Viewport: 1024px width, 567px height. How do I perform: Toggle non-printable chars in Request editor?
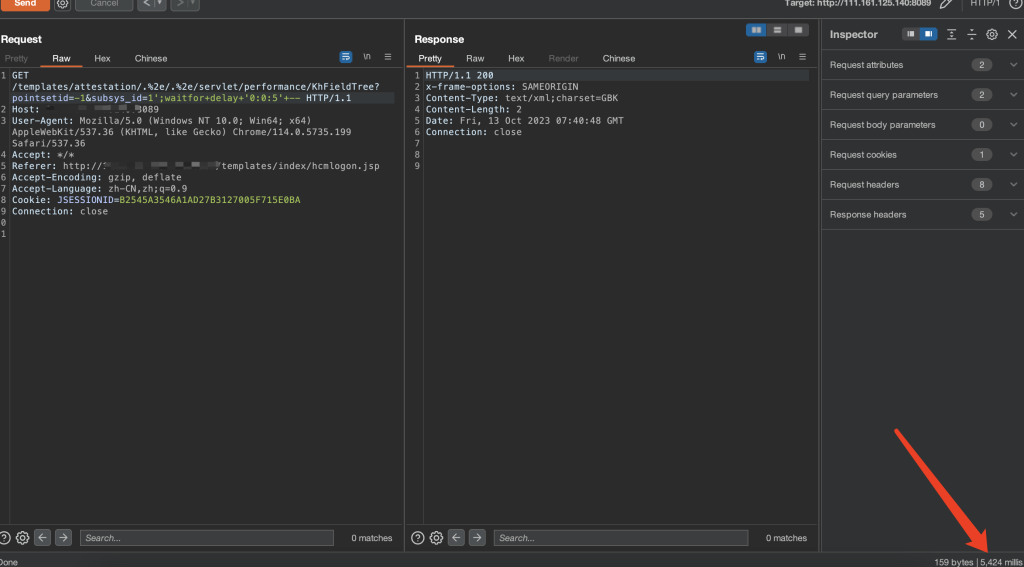click(367, 57)
